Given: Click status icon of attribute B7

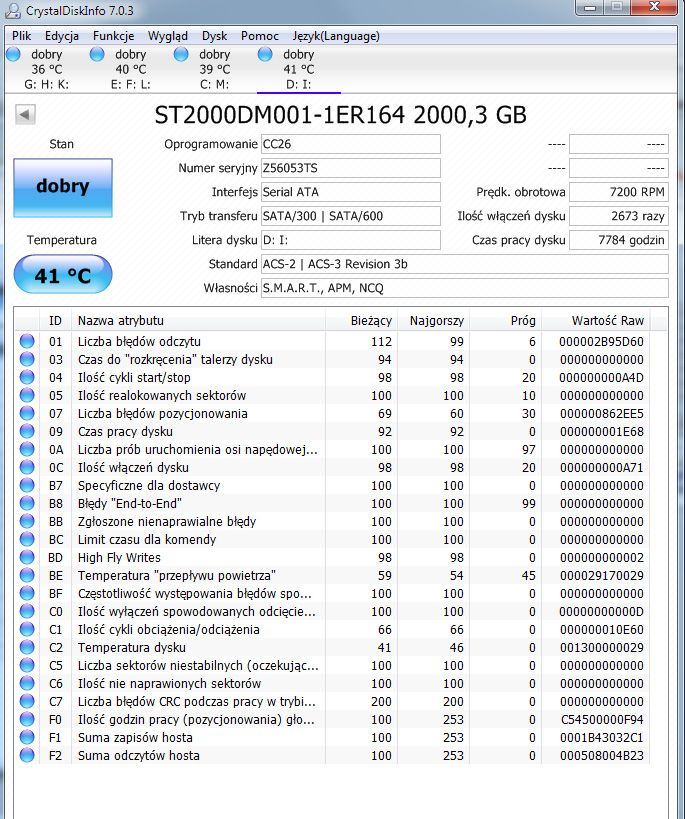Looking at the screenshot, I should pos(27,486).
